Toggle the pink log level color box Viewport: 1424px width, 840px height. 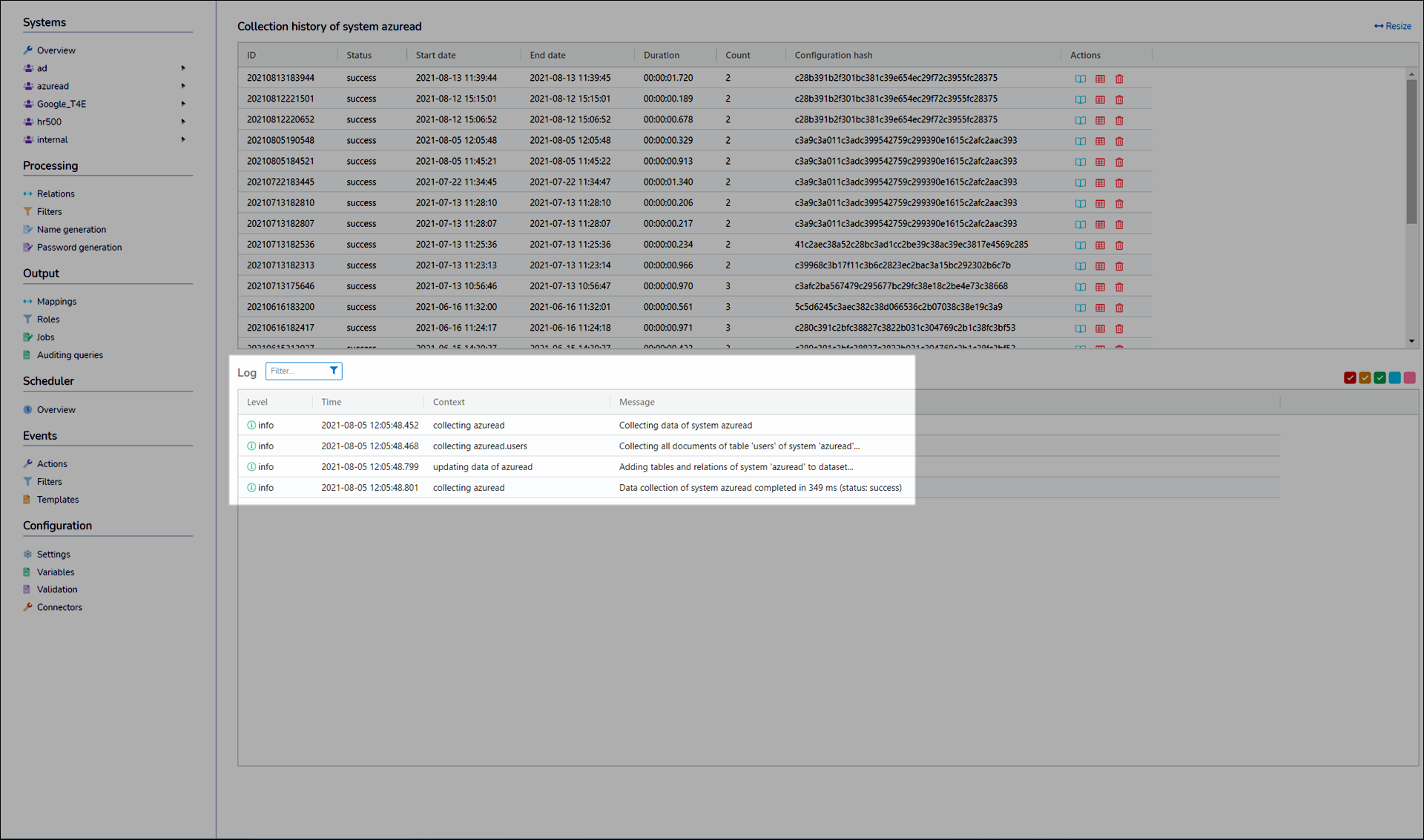point(1409,378)
